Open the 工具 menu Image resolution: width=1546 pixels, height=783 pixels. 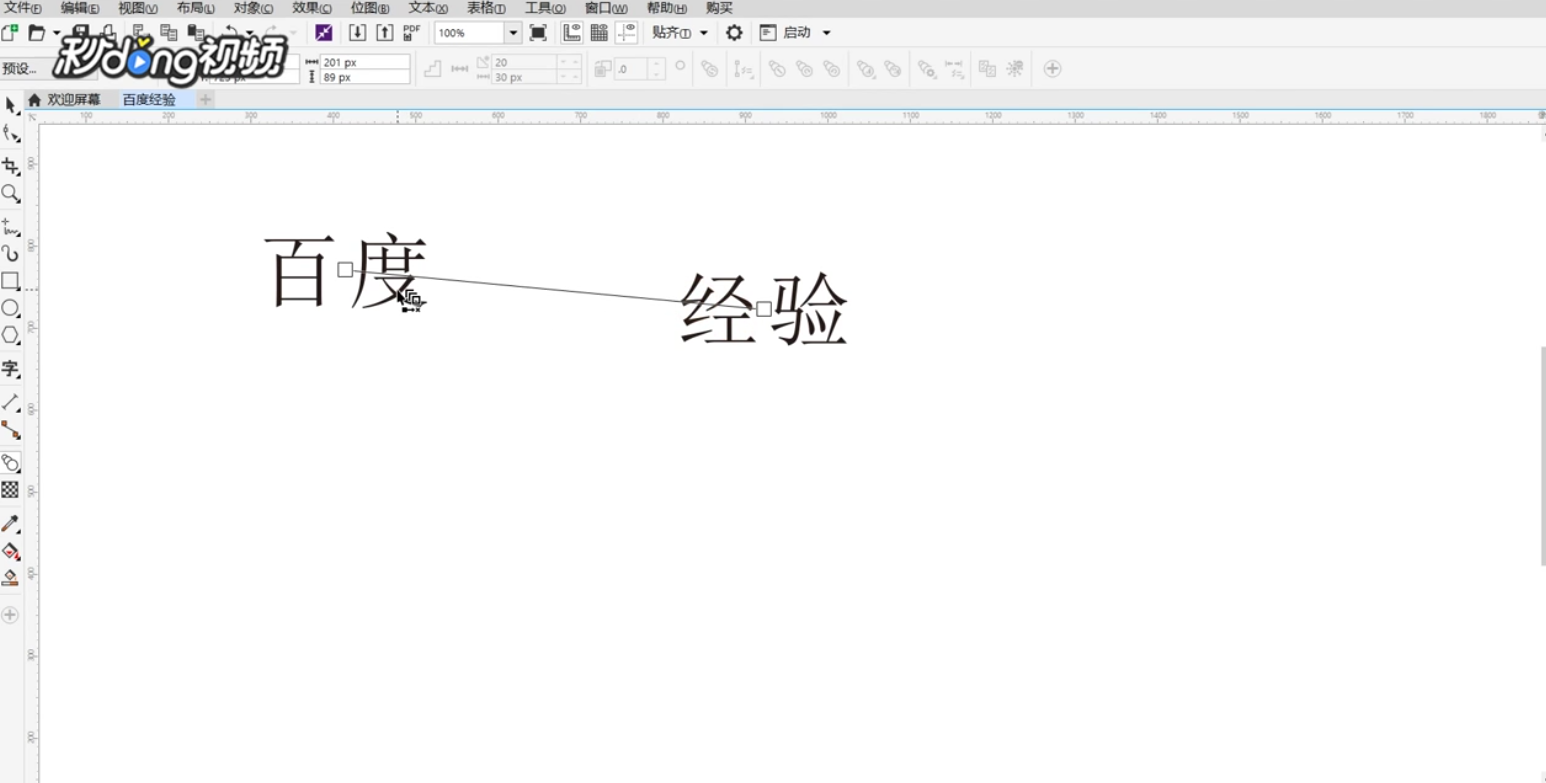pyautogui.click(x=545, y=8)
